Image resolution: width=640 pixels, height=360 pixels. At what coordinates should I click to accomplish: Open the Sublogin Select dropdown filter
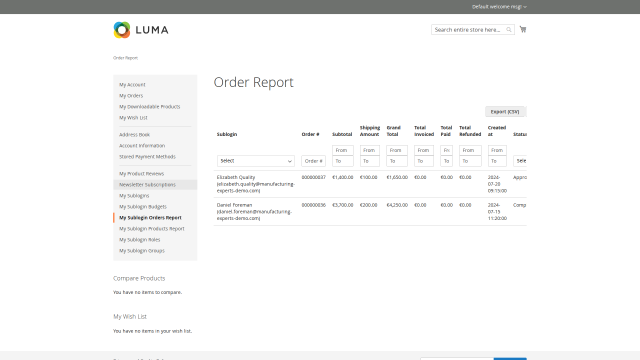[256, 161]
